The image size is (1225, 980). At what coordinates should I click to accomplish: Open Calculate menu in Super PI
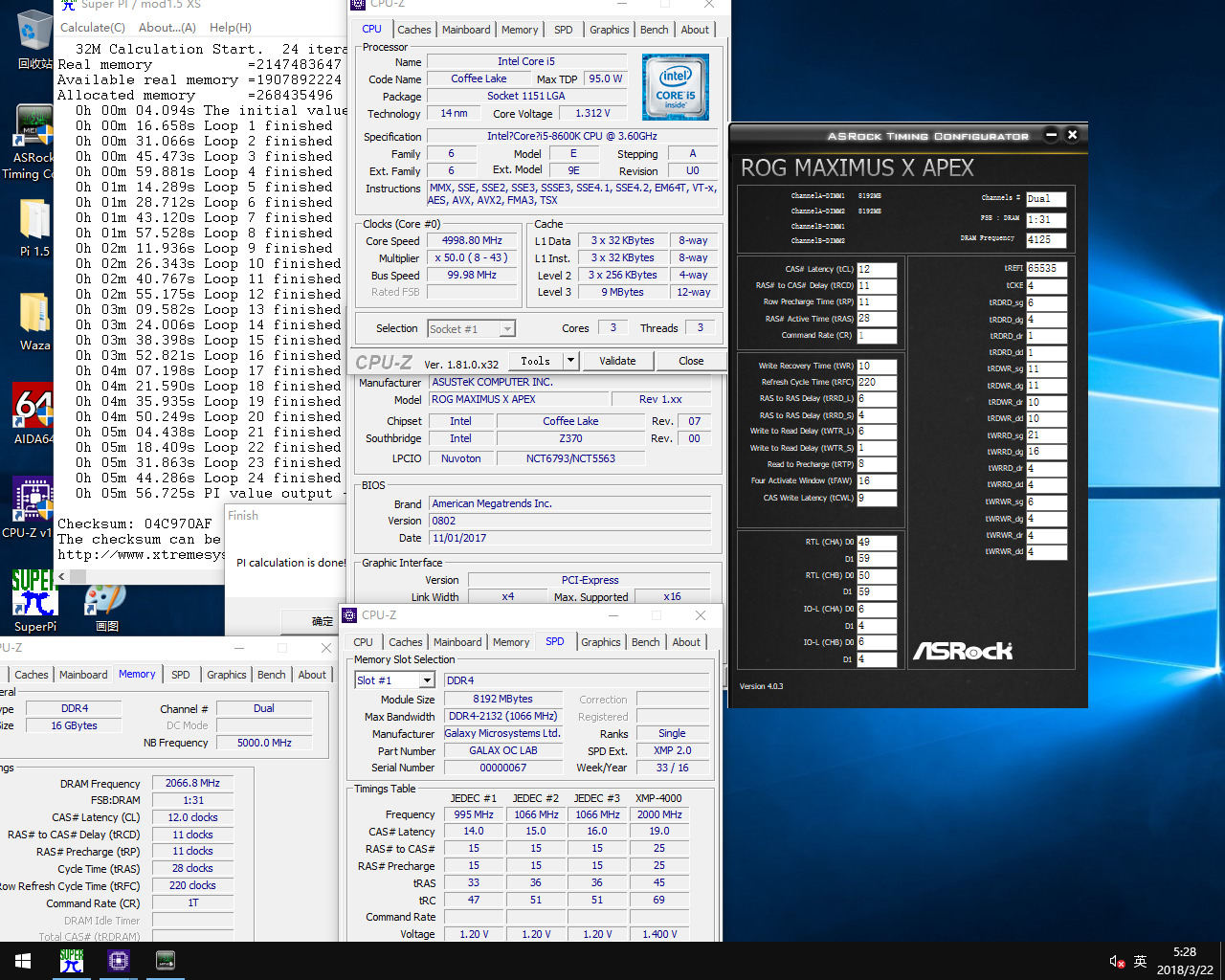93,28
